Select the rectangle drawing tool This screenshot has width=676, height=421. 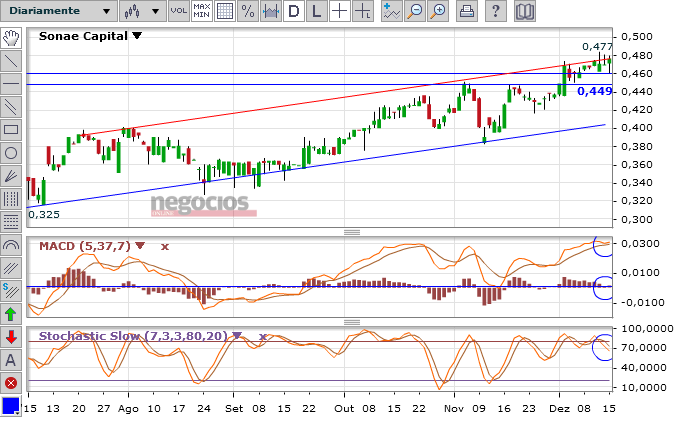pos(11,130)
